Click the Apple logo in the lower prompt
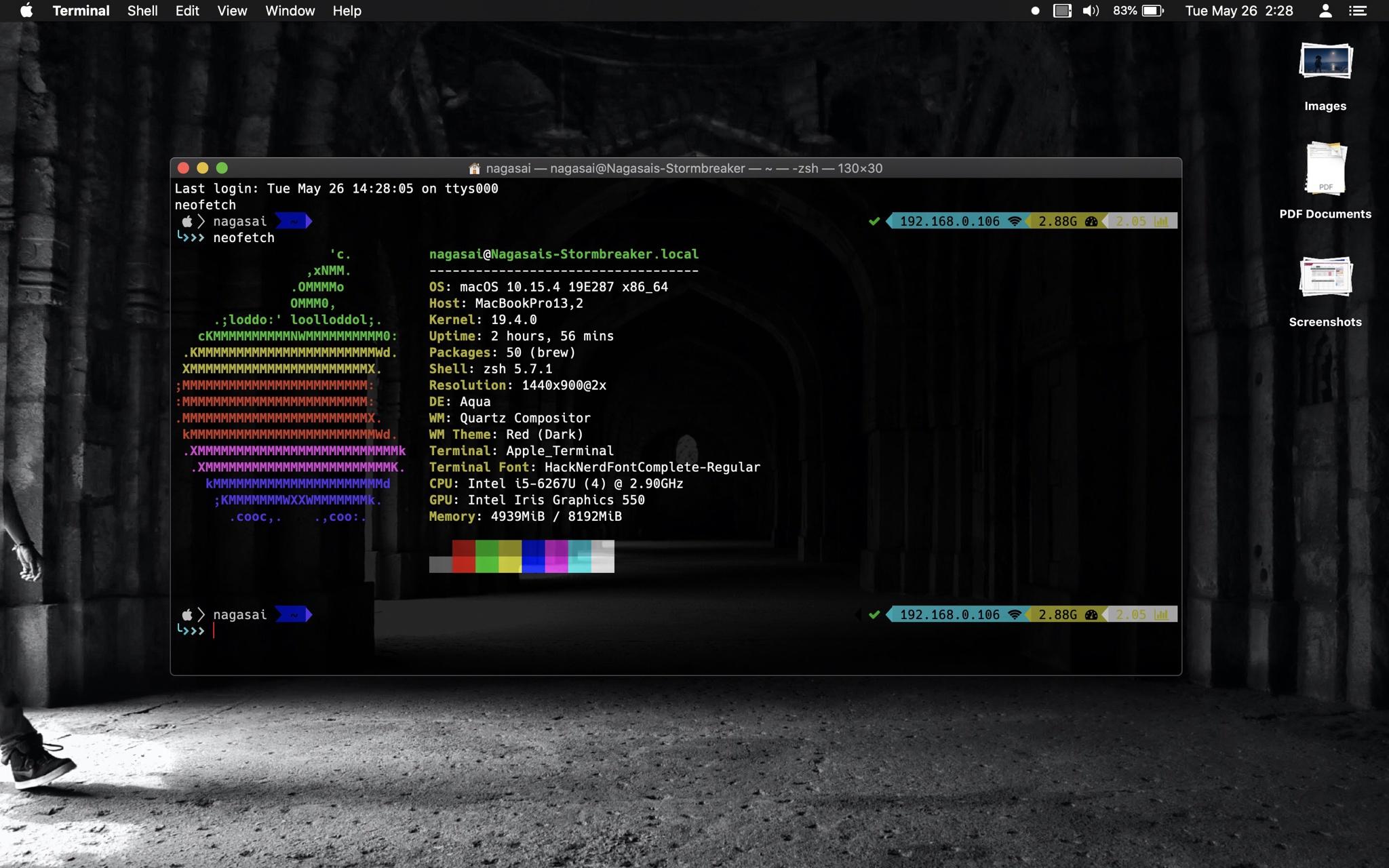This screenshot has height=868, width=1389. pyautogui.click(x=187, y=614)
